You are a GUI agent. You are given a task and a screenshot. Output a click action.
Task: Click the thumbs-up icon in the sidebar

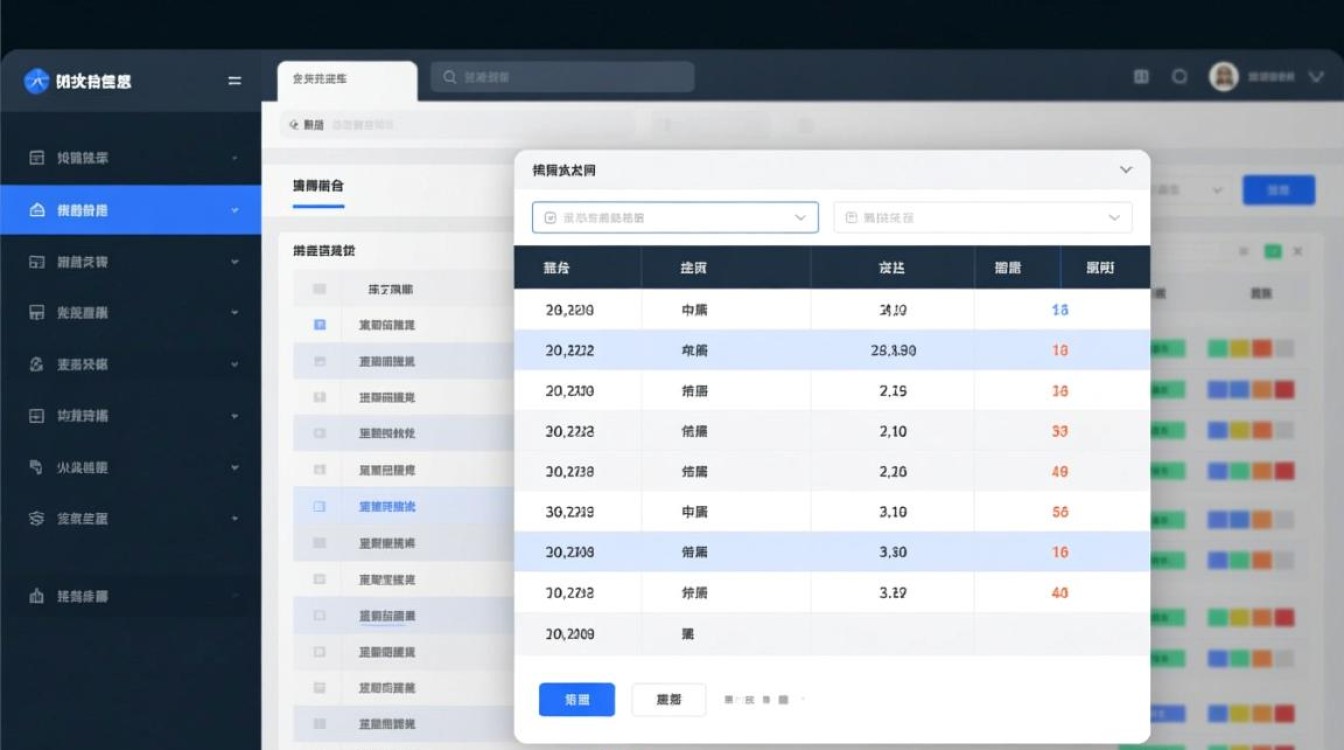(37, 596)
